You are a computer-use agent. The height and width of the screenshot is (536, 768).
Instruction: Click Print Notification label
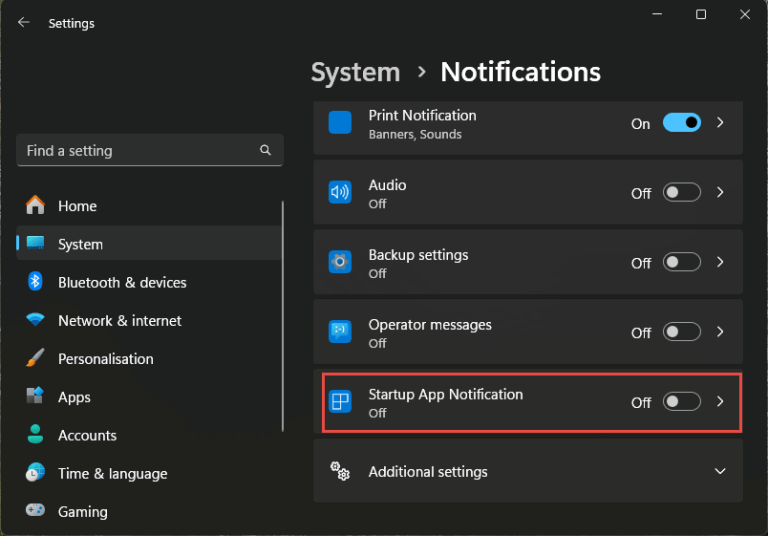pos(422,115)
